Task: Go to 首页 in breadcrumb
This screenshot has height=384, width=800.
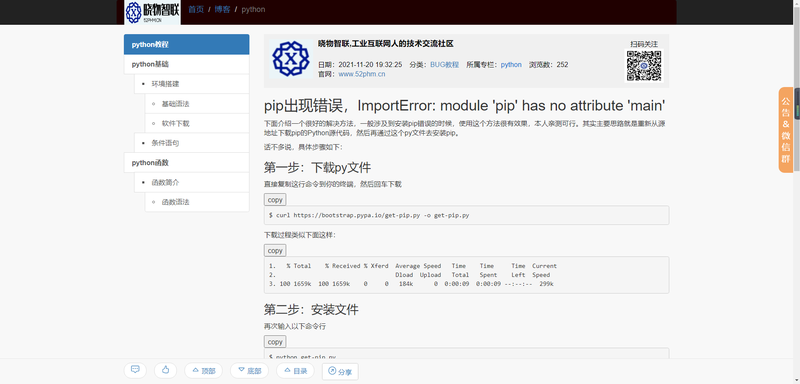Action: click(x=196, y=9)
